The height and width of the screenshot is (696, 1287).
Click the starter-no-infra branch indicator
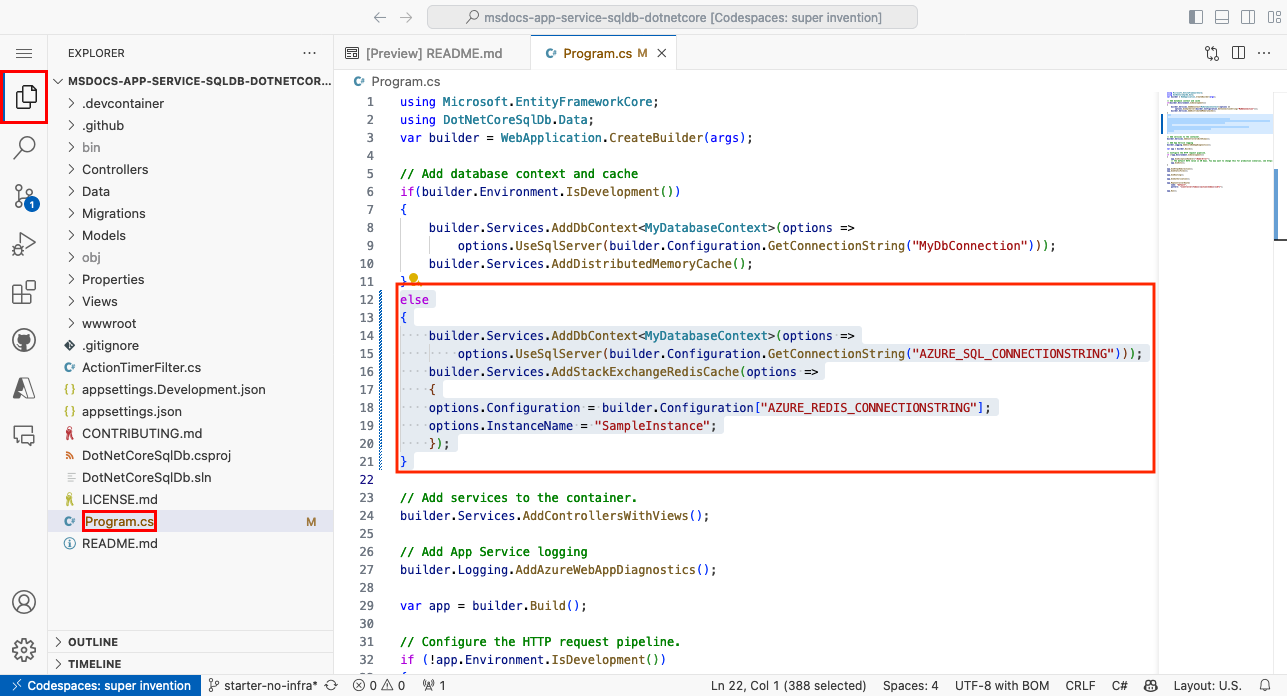[260, 685]
